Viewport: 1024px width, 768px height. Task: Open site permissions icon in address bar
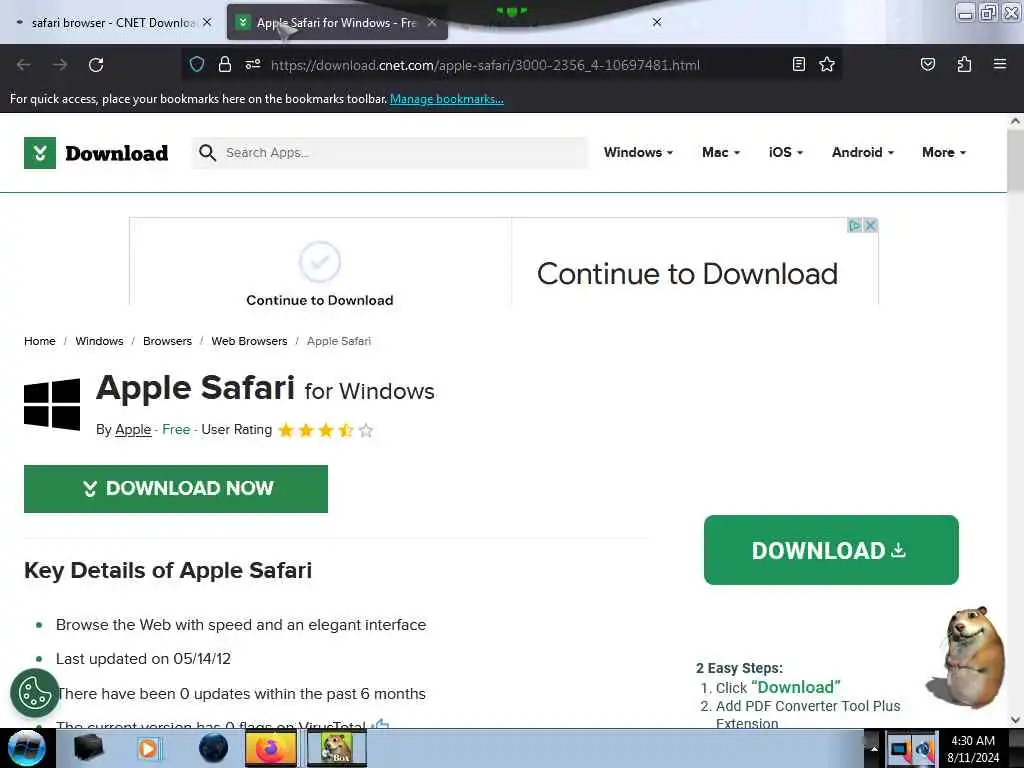pyautogui.click(x=253, y=64)
